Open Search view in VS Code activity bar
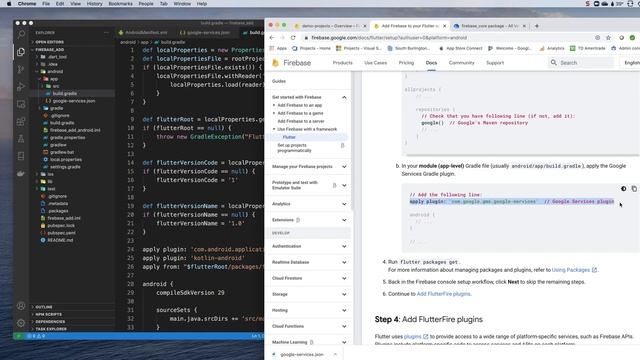This screenshot has width=640, height=360. click(x=21, y=35)
